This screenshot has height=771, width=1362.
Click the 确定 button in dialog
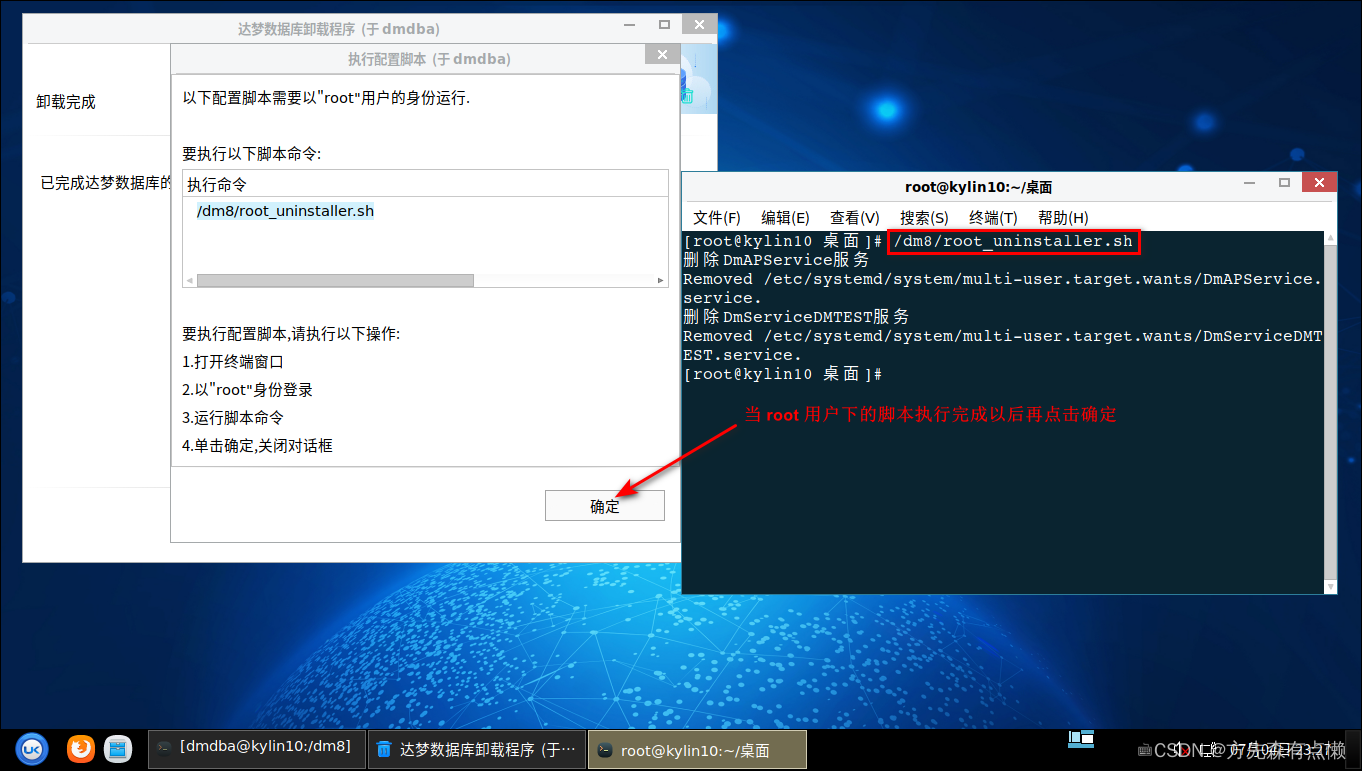(x=605, y=506)
